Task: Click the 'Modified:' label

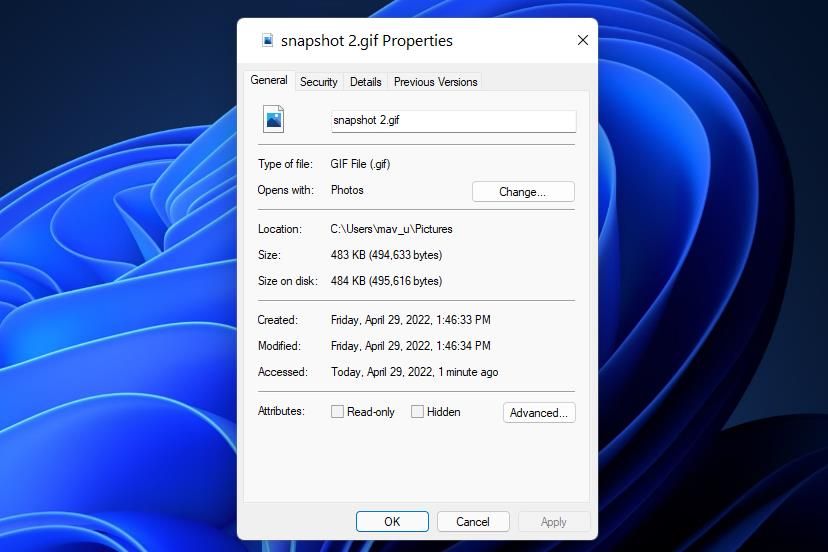Action: click(279, 345)
